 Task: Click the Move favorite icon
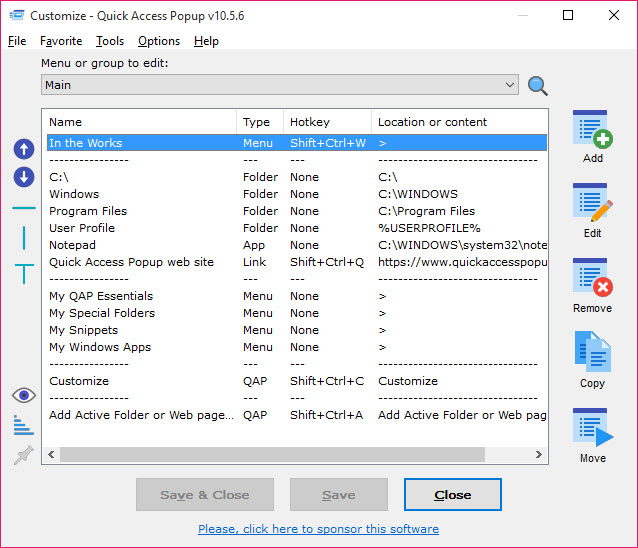coord(592,428)
